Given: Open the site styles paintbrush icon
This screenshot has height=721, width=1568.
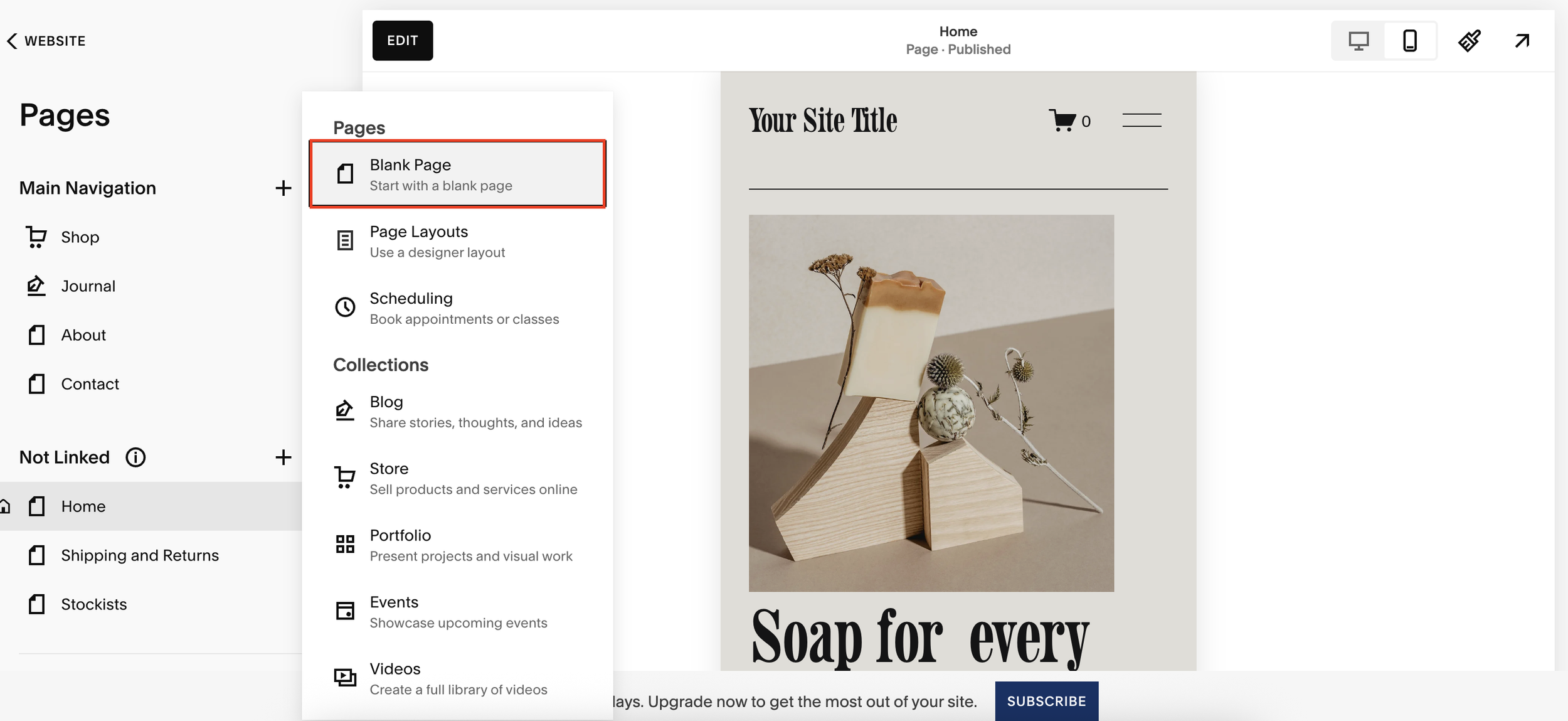Looking at the screenshot, I should (x=1470, y=41).
